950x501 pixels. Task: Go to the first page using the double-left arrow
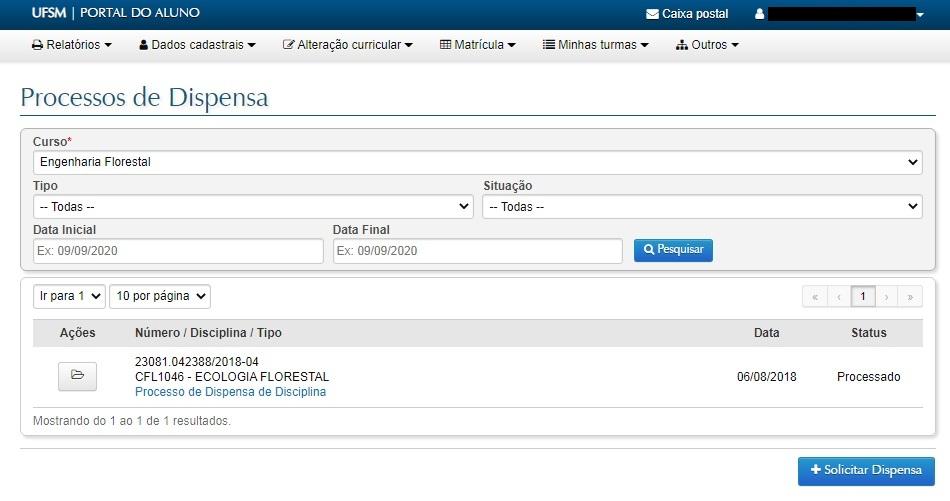click(815, 297)
